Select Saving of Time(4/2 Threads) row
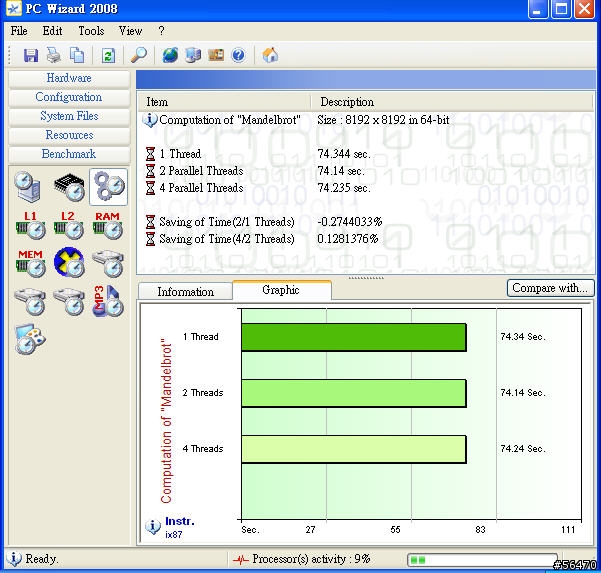 click(365, 239)
